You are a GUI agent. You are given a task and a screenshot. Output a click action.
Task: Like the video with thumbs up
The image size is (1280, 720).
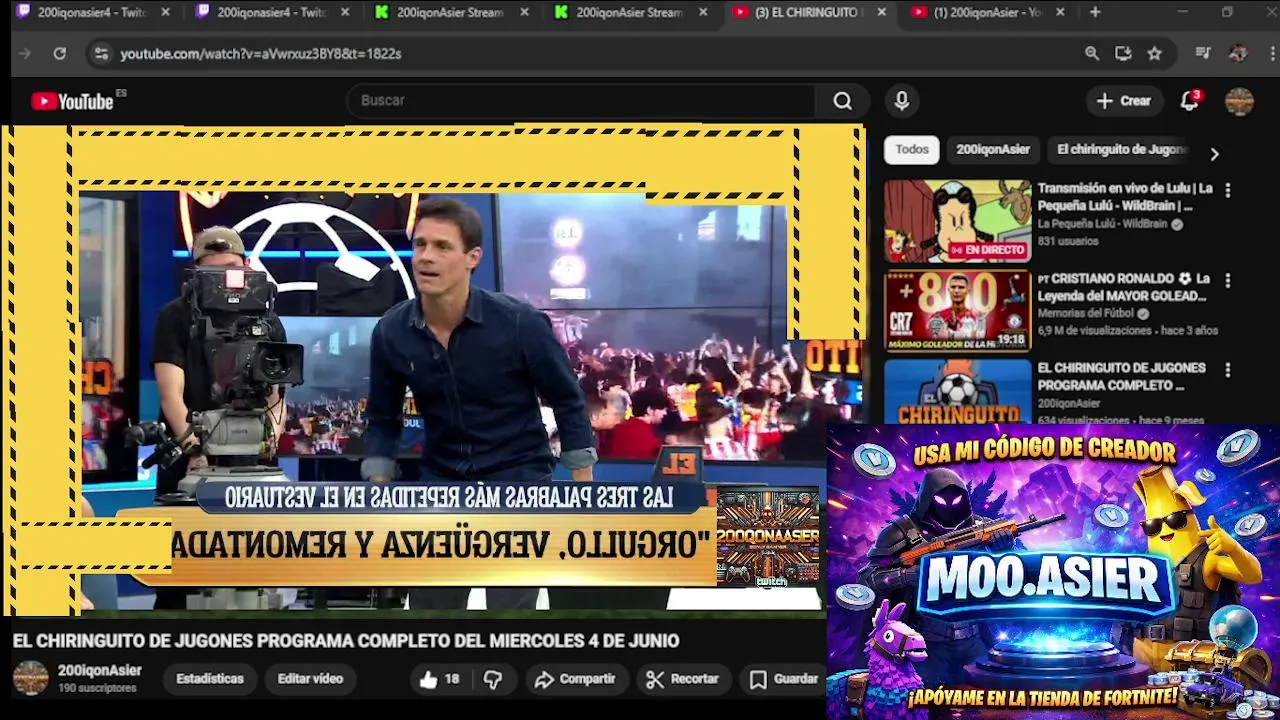pos(439,679)
